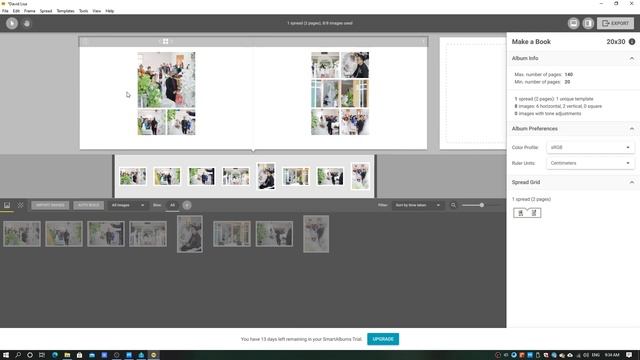Select first thumbnail in image library
The width and height of the screenshot is (640, 360).
click(22, 234)
